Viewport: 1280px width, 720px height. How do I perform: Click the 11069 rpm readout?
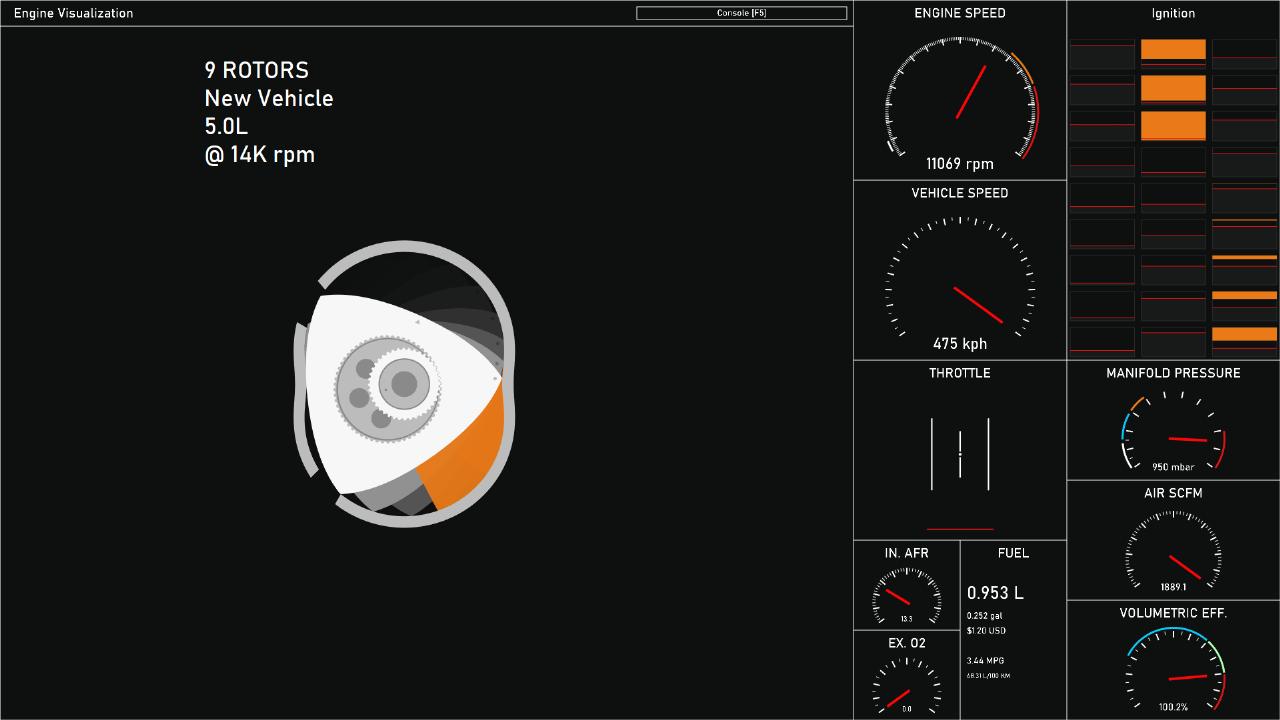tap(960, 164)
